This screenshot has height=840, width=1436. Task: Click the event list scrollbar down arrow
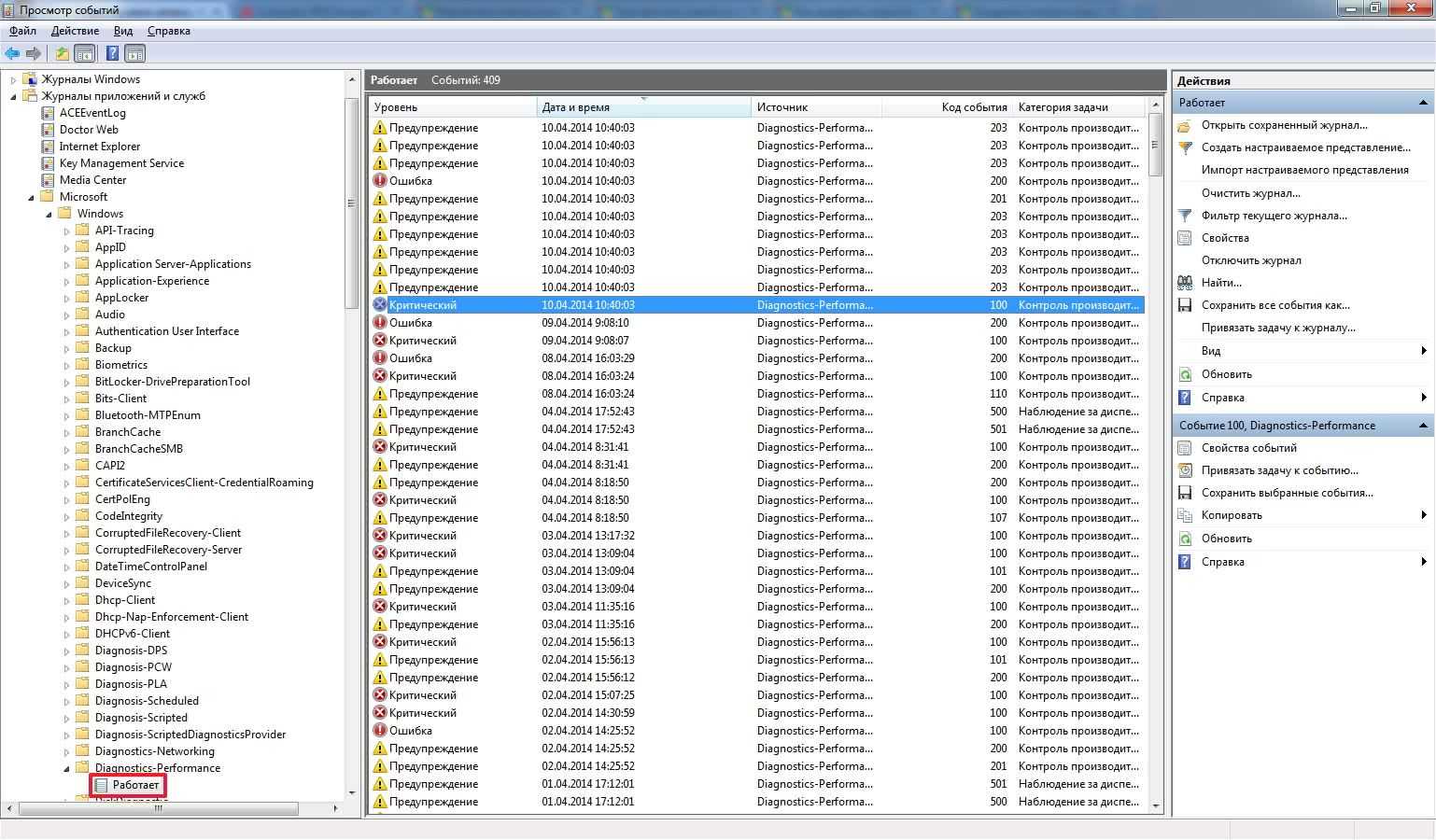[1156, 805]
